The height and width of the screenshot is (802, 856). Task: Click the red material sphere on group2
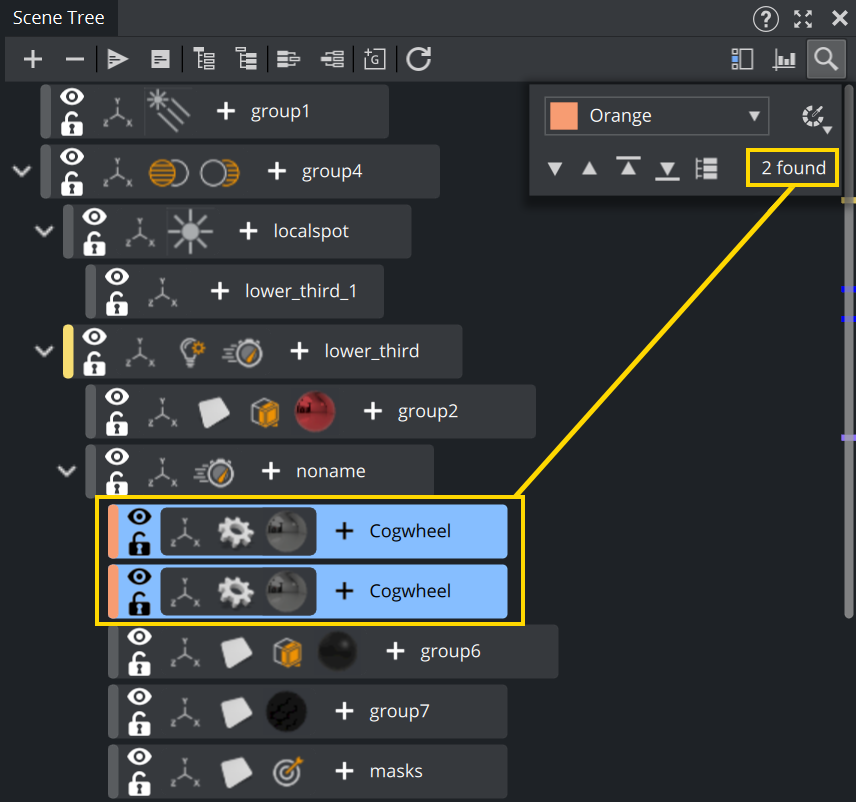[x=314, y=411]
